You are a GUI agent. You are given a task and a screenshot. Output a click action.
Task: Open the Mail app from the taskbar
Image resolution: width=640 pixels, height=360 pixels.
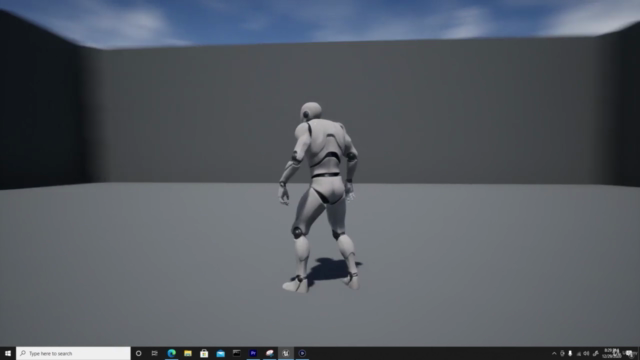220,353
